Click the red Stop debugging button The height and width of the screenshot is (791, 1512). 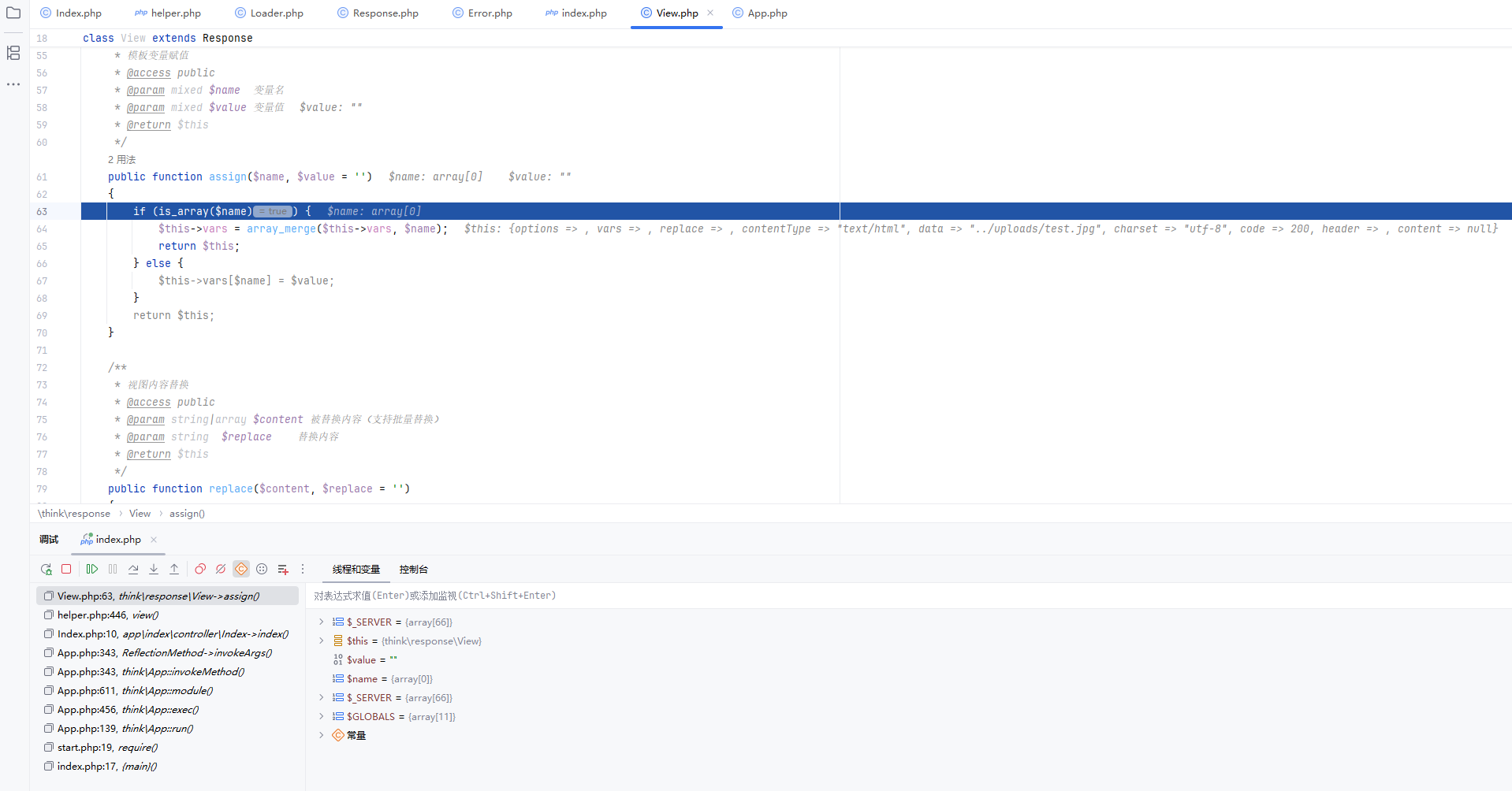point(66,569)
